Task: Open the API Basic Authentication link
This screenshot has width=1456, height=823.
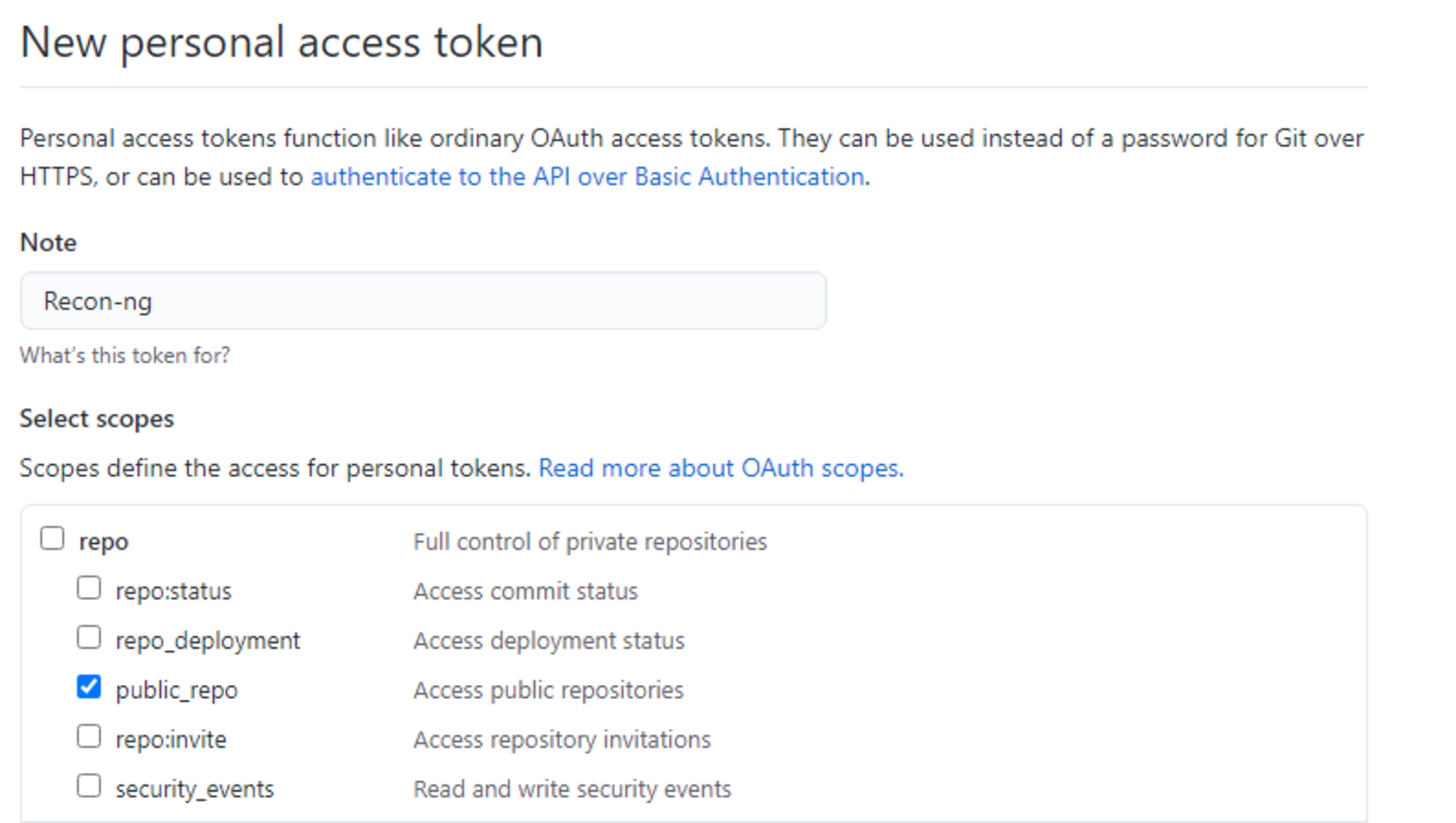Action: click(587, 177)
